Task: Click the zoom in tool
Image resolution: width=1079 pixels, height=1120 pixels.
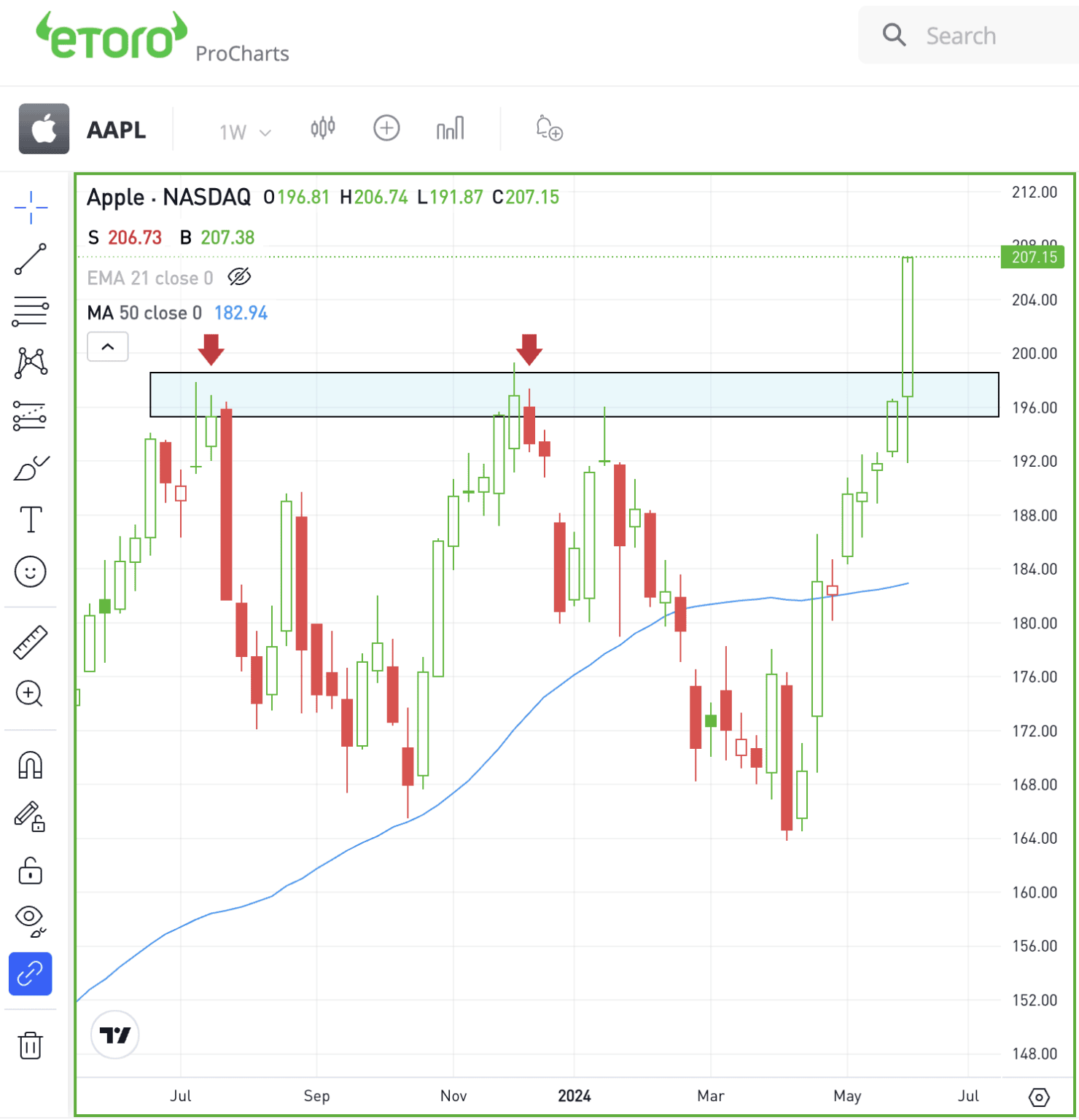Action: [31, 693]
